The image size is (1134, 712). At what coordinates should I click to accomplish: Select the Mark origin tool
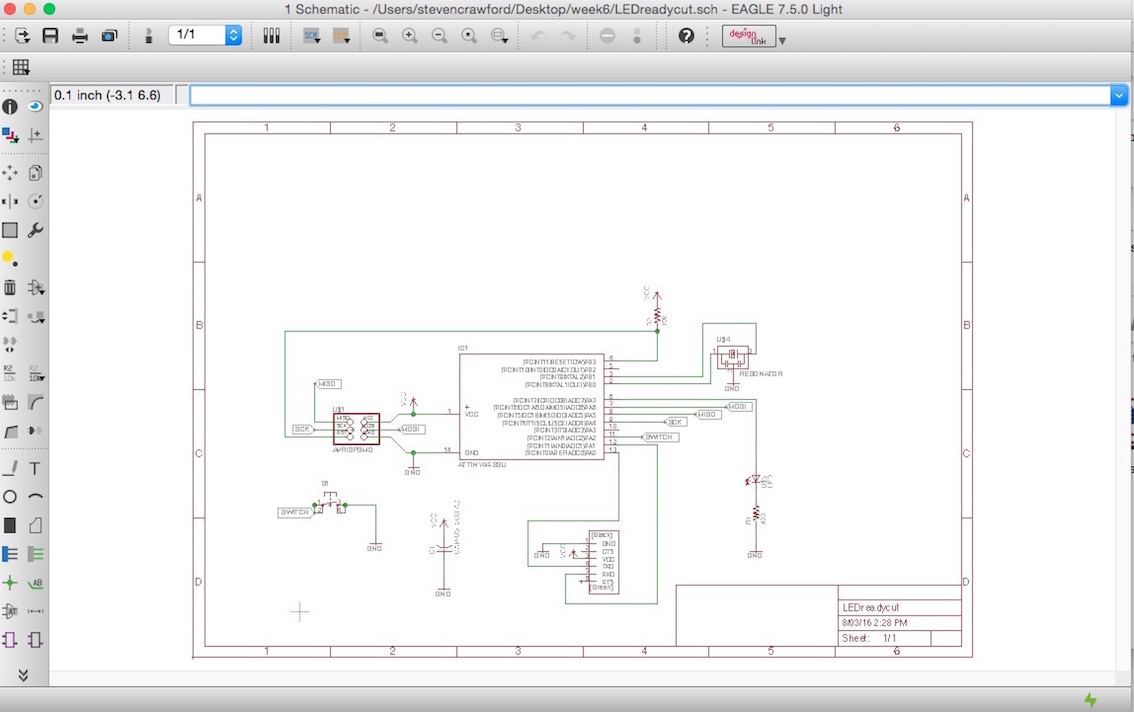click(x=35, y=135)
